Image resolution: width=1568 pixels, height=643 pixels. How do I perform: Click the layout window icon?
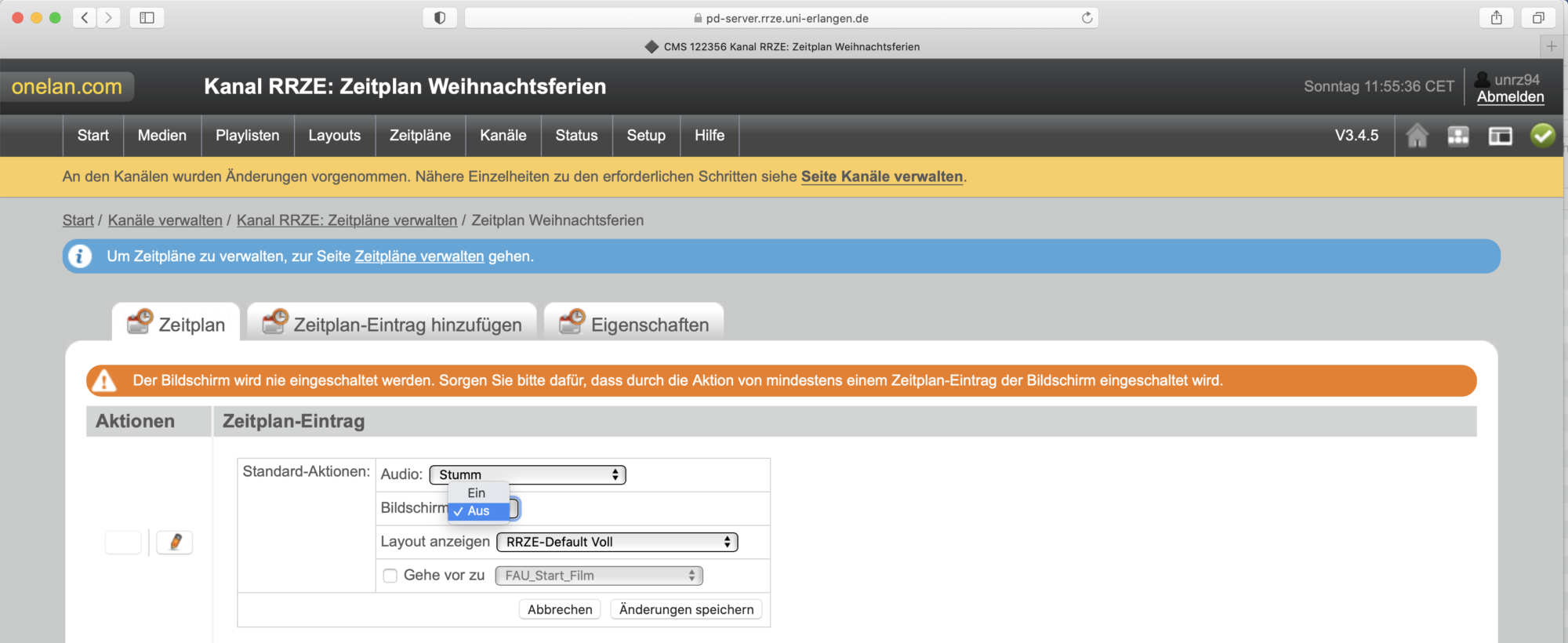coord(1500,136)
